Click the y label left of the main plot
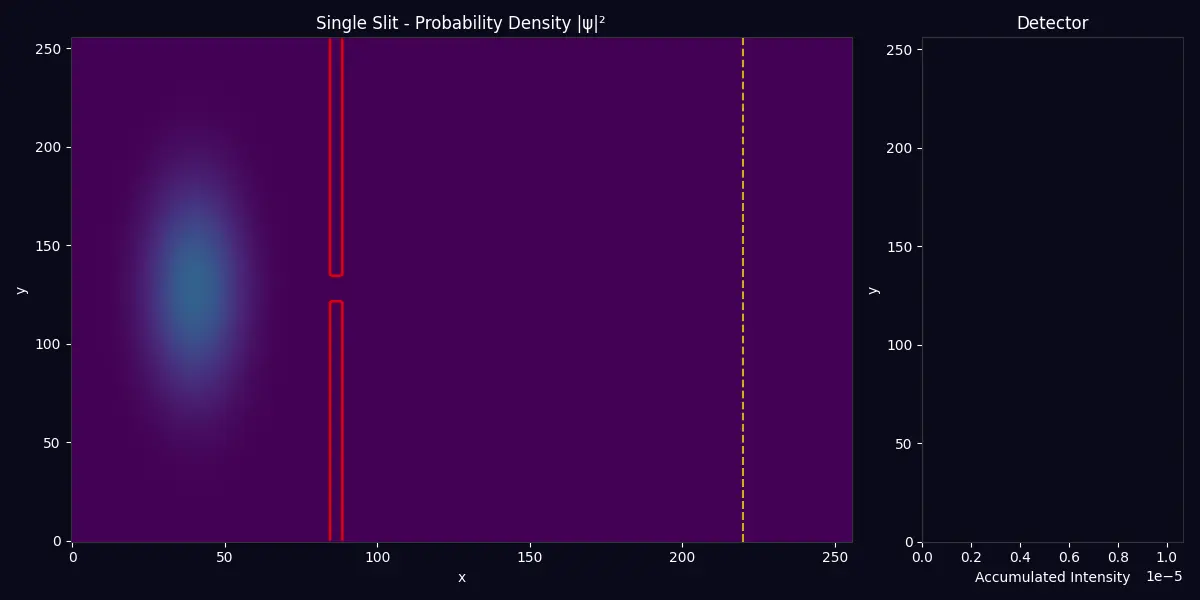 (21, 290)
